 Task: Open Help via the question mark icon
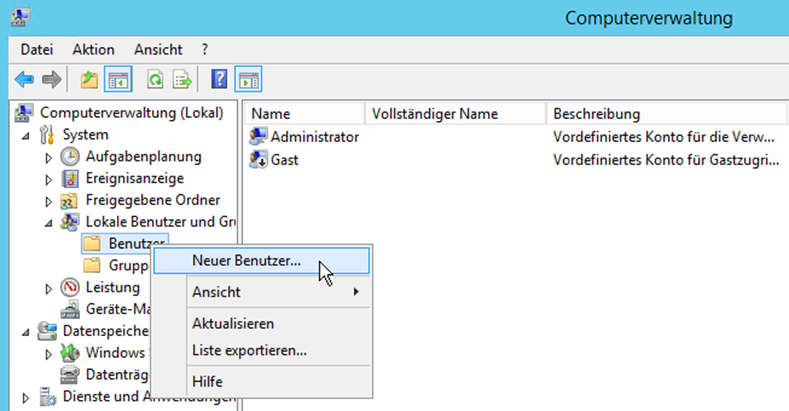(x=220, y=79)
